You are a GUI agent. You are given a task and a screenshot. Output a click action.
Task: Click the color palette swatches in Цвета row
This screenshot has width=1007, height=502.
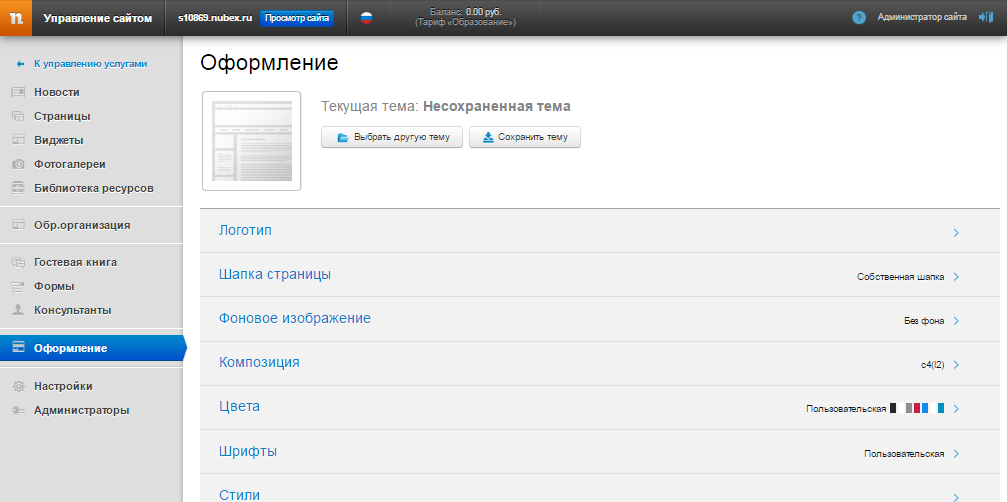pyautogui.click(x=917, y=408)
